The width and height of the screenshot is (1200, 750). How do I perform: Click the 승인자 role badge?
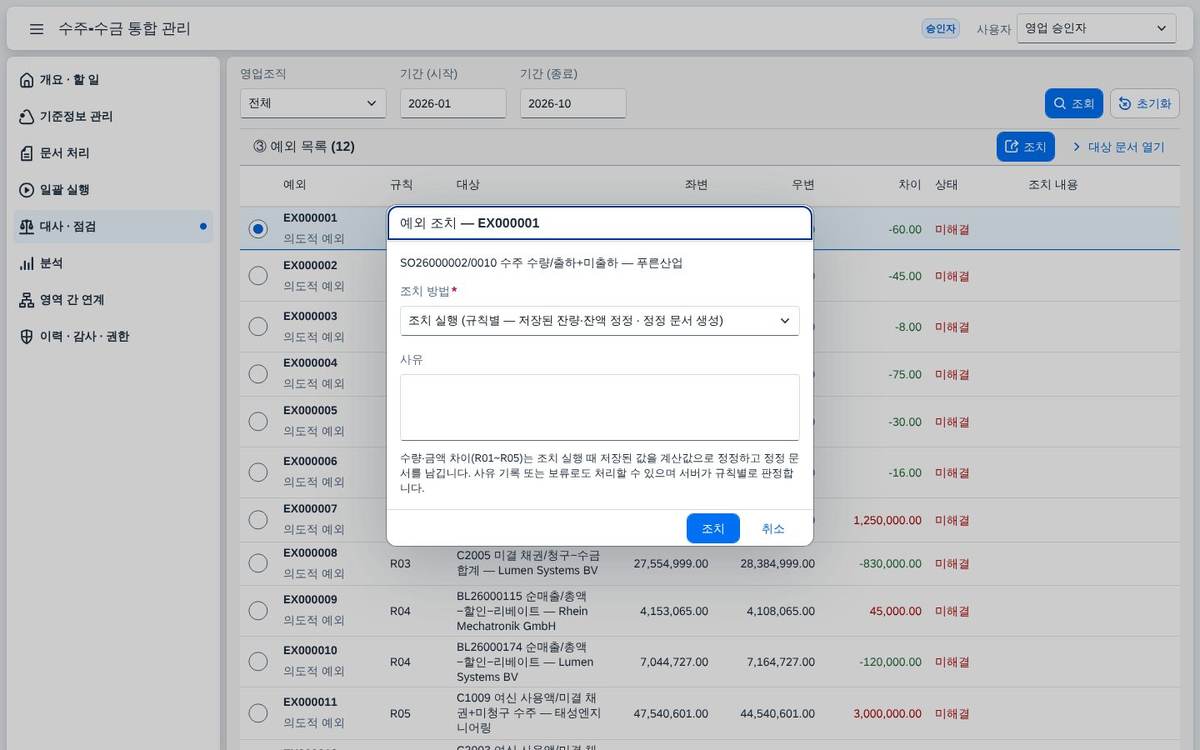coord(940,29)
